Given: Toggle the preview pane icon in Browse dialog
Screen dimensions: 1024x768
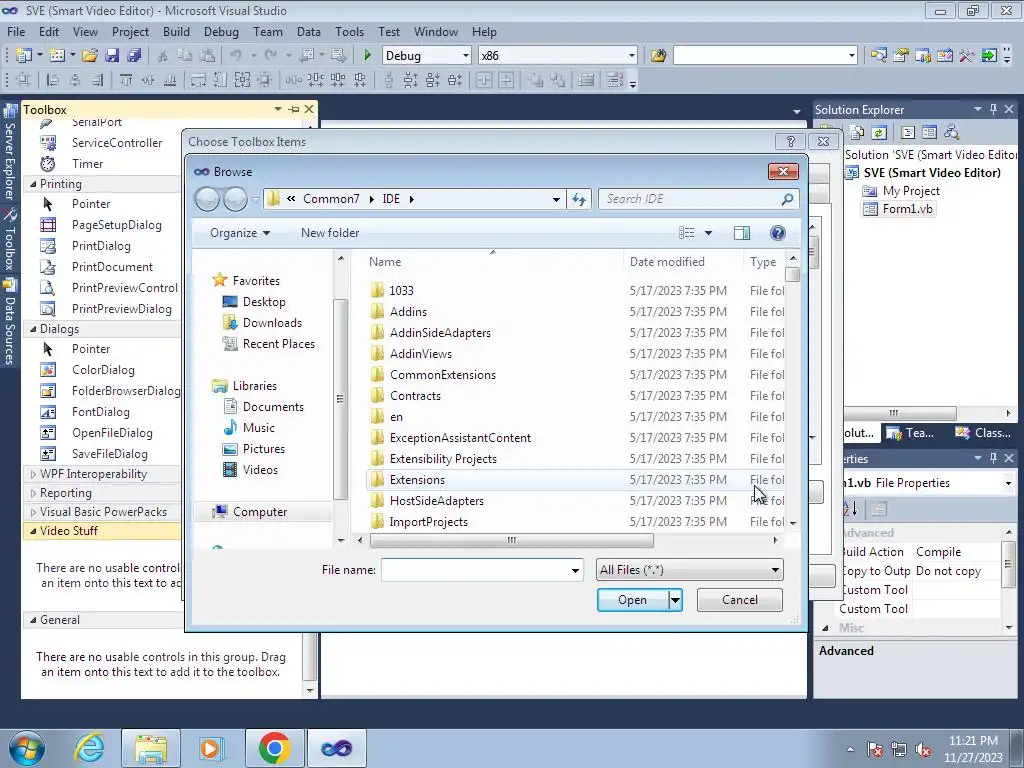Looking at the screenshot, I should pos(742,233).
